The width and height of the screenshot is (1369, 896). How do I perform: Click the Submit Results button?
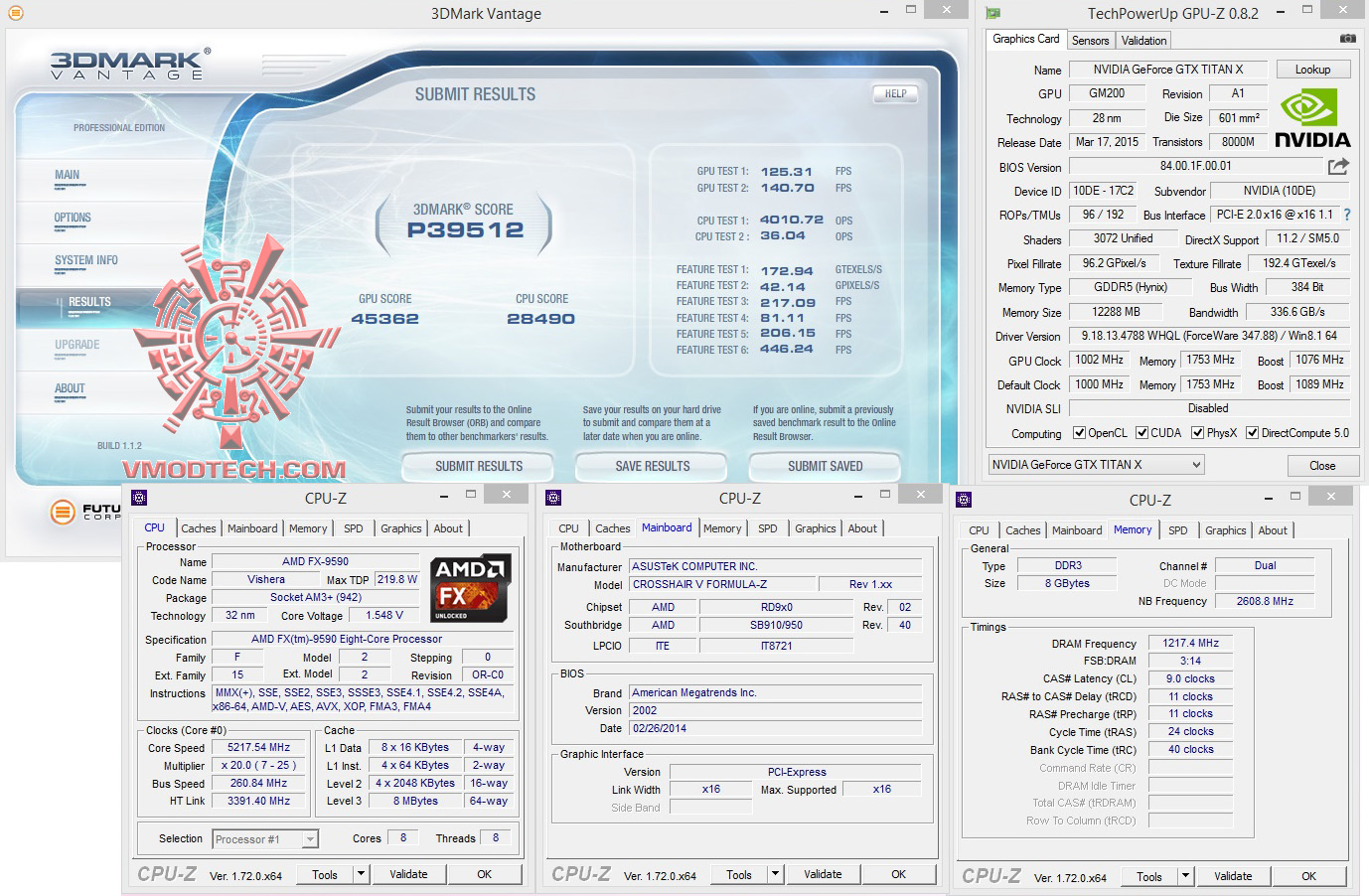pyautogui.click(x=479, y=466)
